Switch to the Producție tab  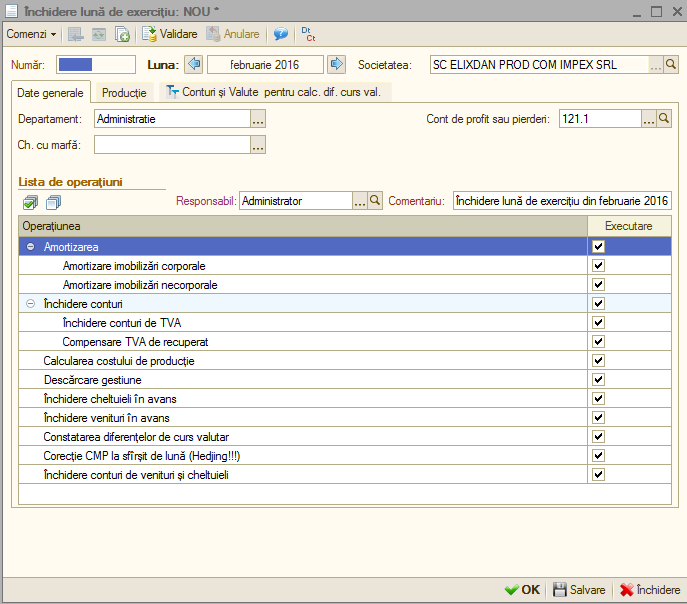[124, 92]
